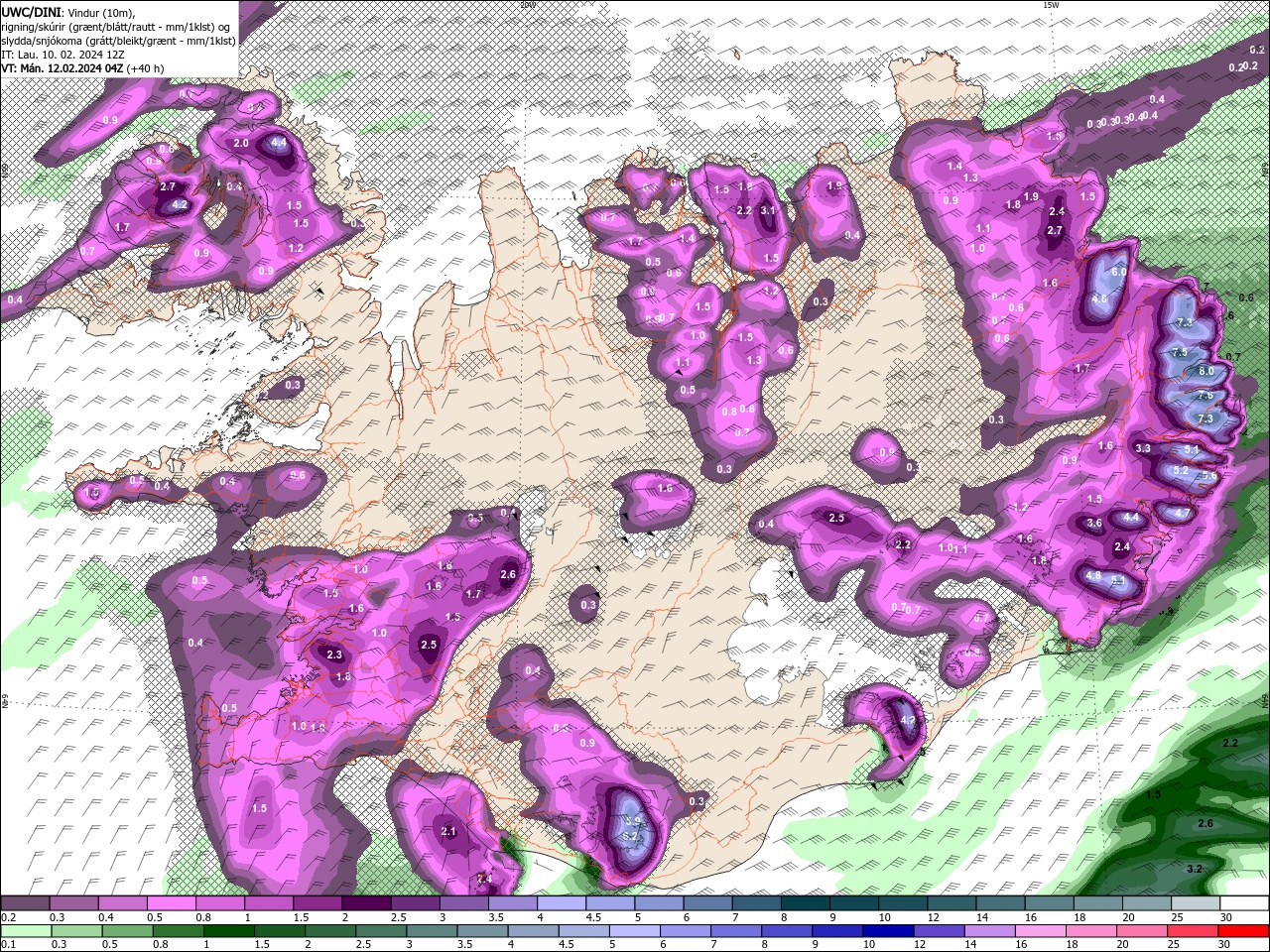Viewport: 1270px width, 952px height.
Task: Click the 8.0 snowfall value on the east coast
Action: tap(1206, 371)
